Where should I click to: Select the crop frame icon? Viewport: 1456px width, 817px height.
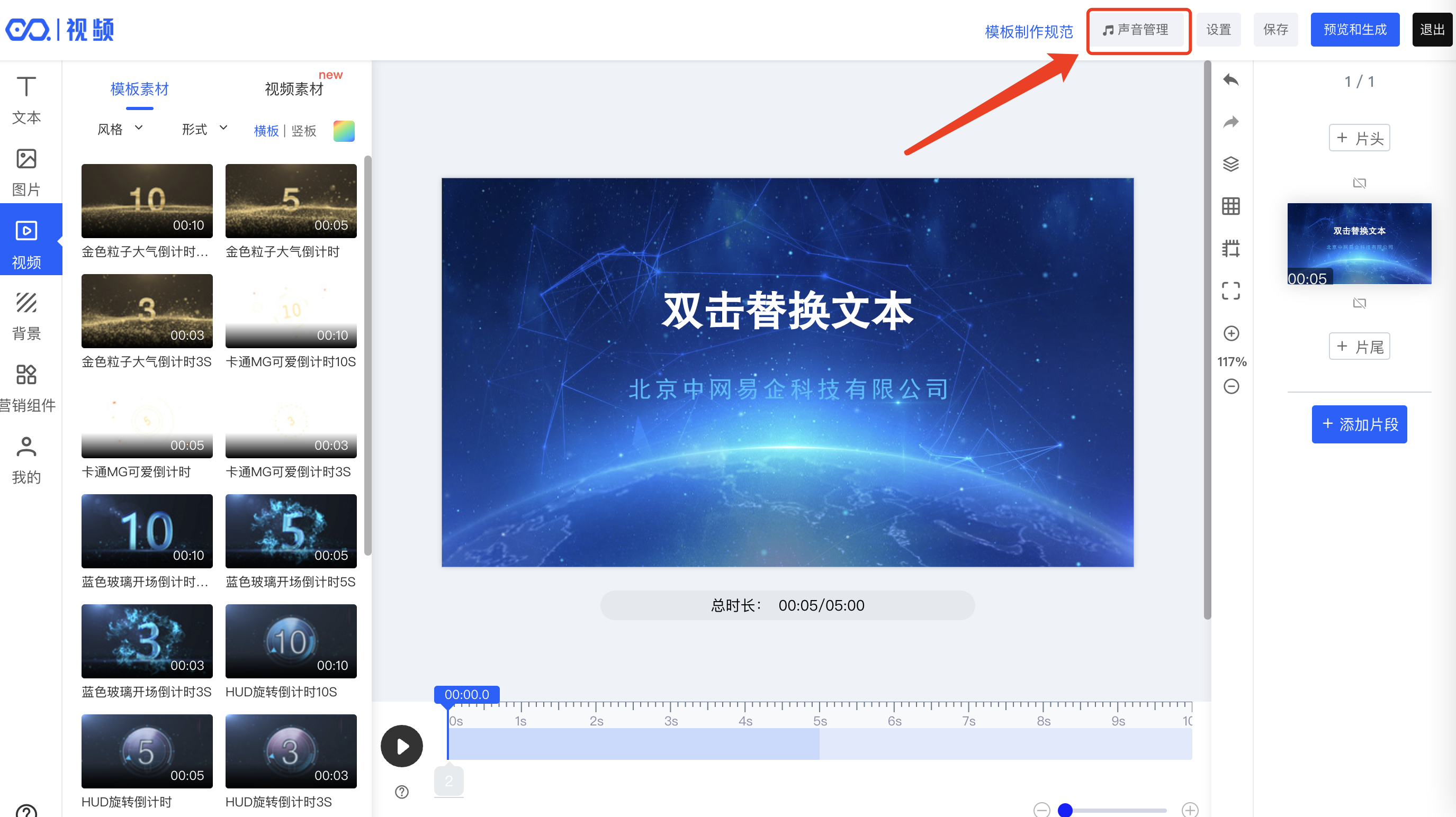click(x=1230, y=249)
